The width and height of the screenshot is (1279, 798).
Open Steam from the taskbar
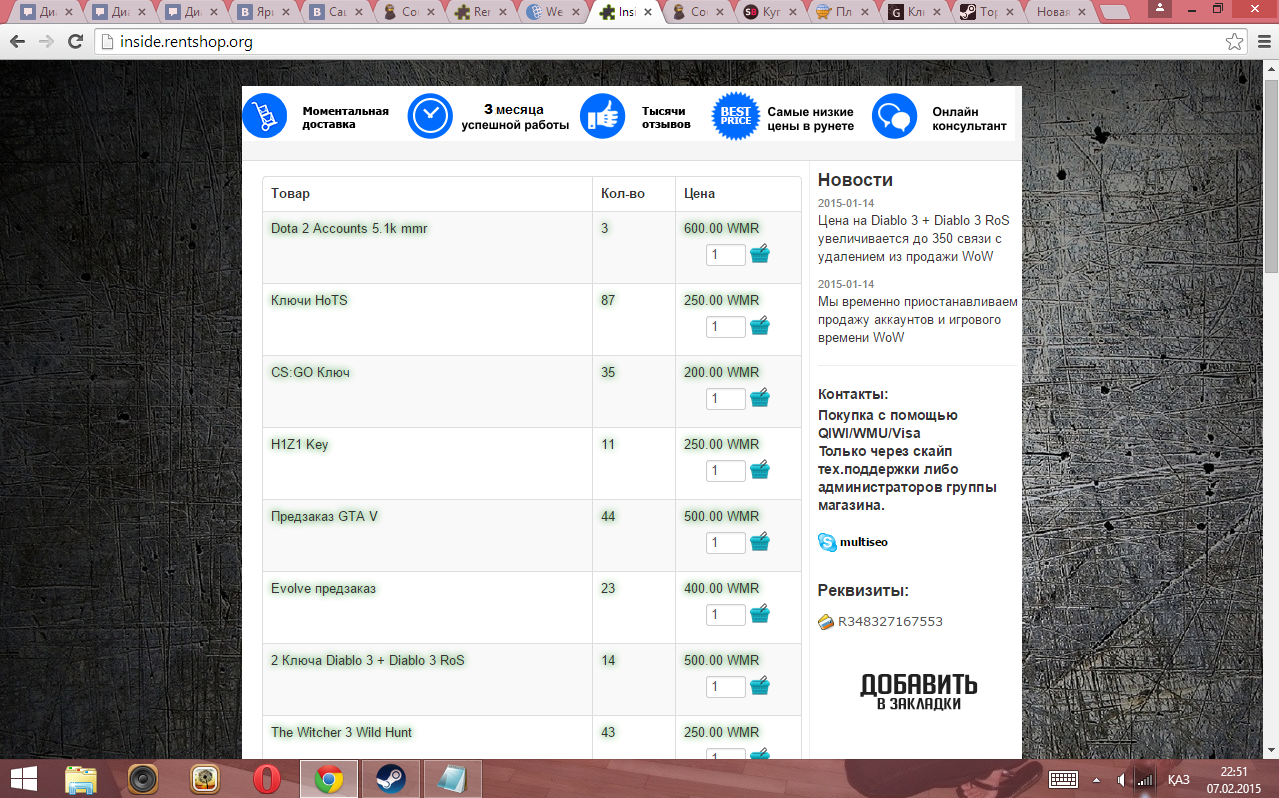click(390, 779)
